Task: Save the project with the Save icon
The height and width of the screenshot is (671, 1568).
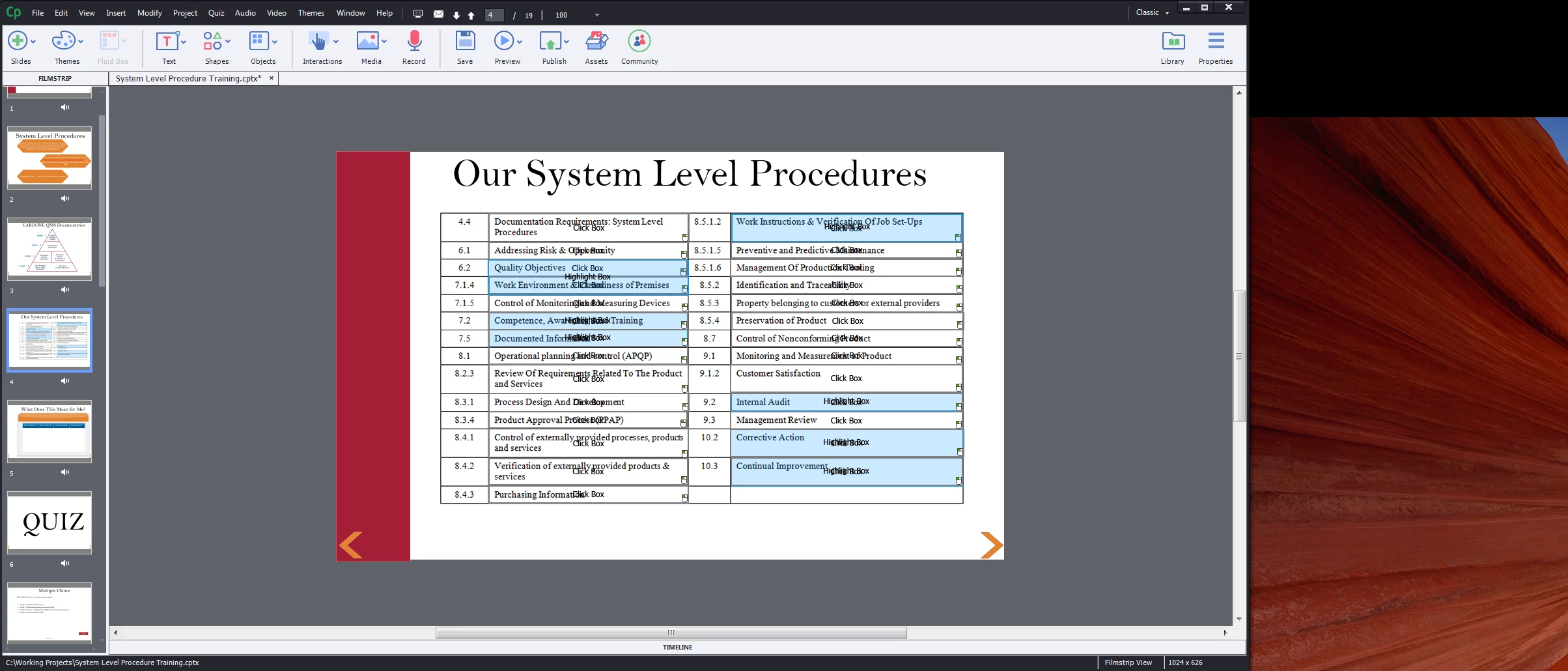Action: [x=465, y=41]
